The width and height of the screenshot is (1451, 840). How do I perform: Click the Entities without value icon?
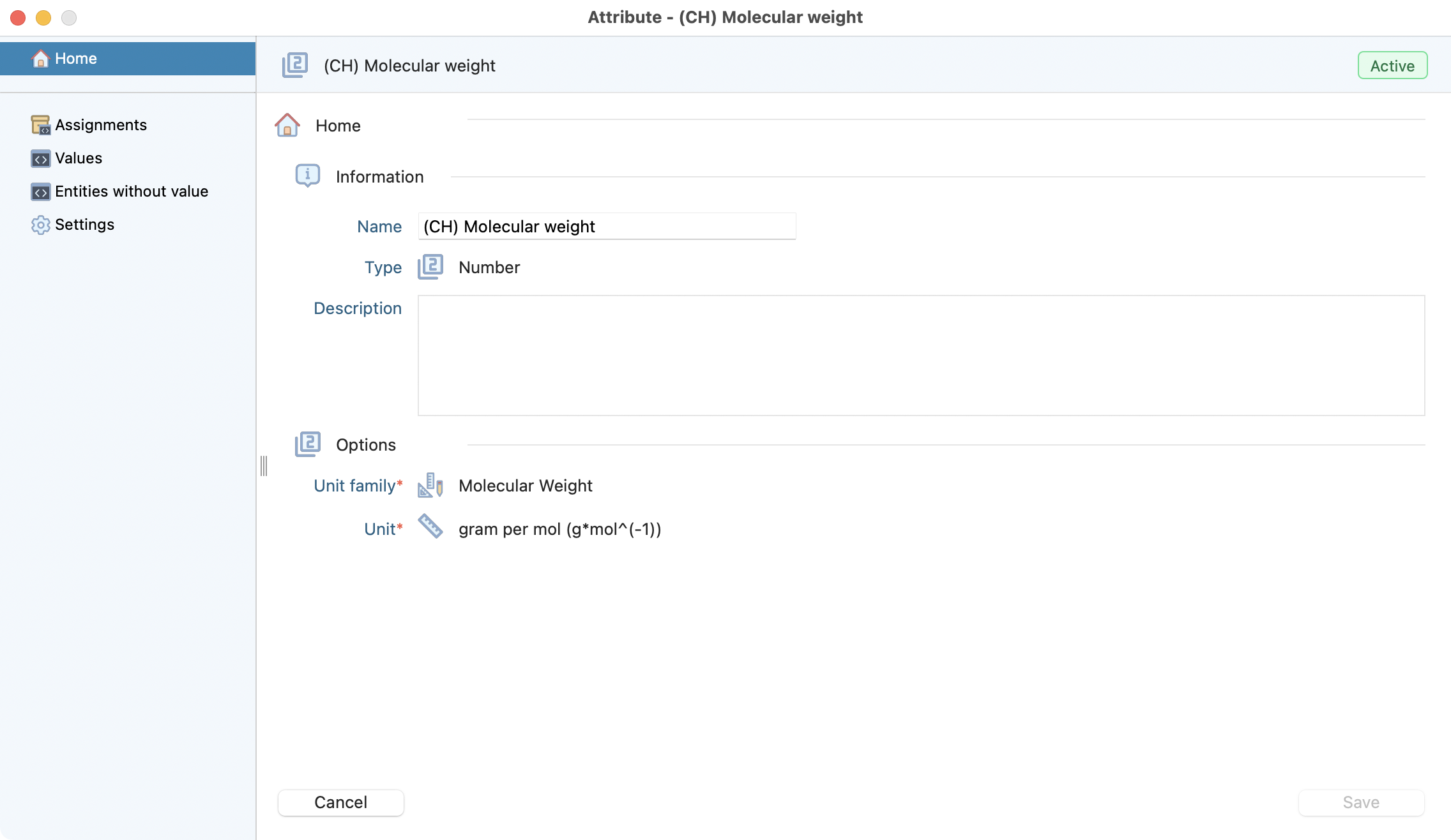click(40, 192)
